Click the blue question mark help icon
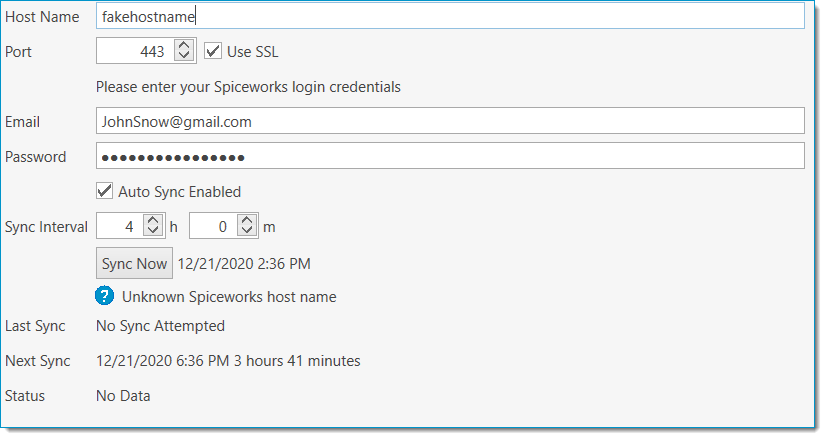The image size is (825, 438). (104, 296)
